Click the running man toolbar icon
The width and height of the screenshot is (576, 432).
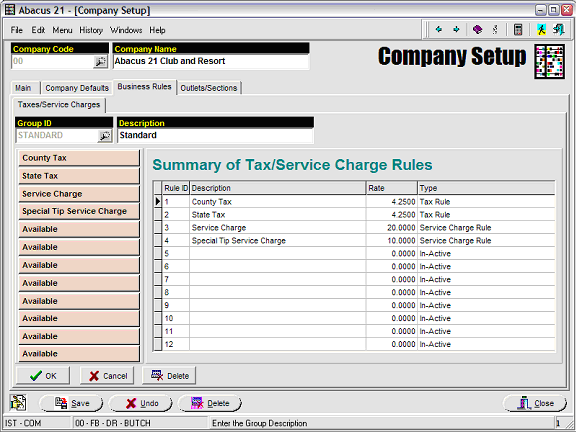click(541, 29)
